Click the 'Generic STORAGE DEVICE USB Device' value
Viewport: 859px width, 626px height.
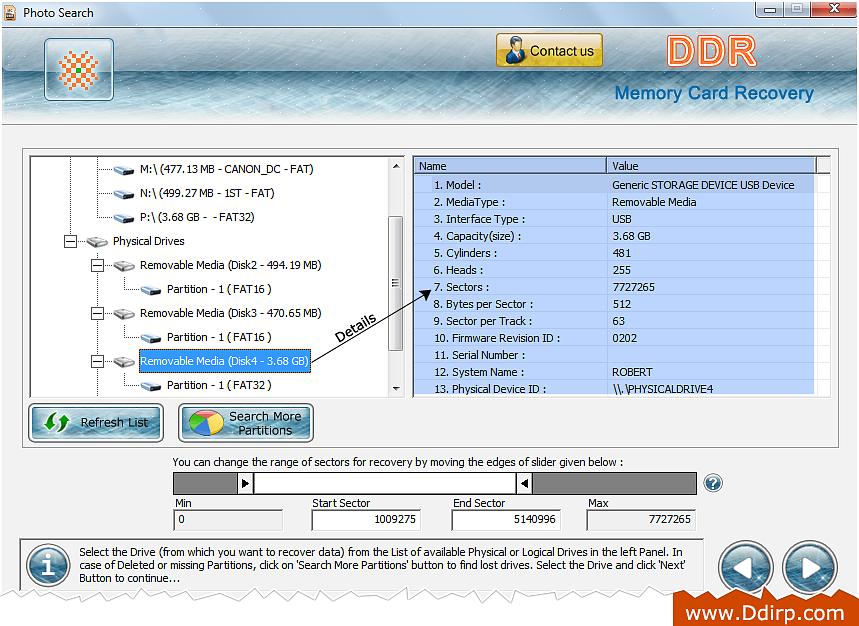pos(703,185)
